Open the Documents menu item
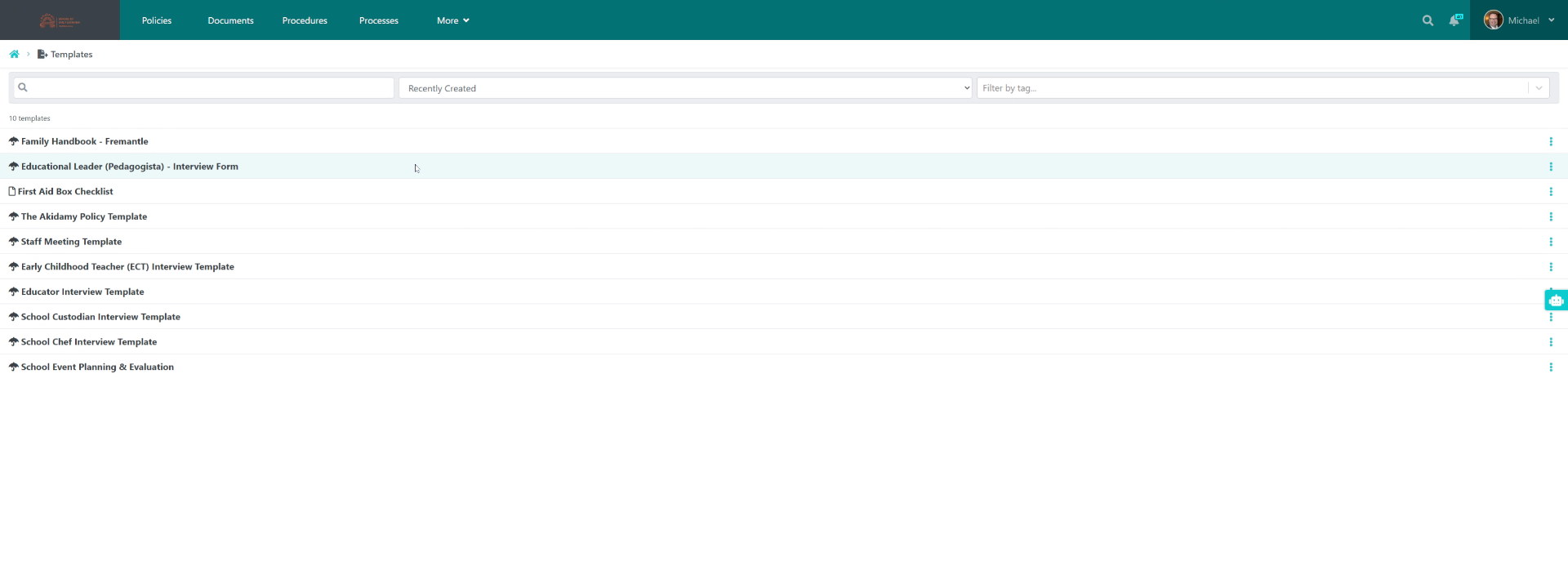Viewport: 1568px width, 579px height. [x=230, y=20]
